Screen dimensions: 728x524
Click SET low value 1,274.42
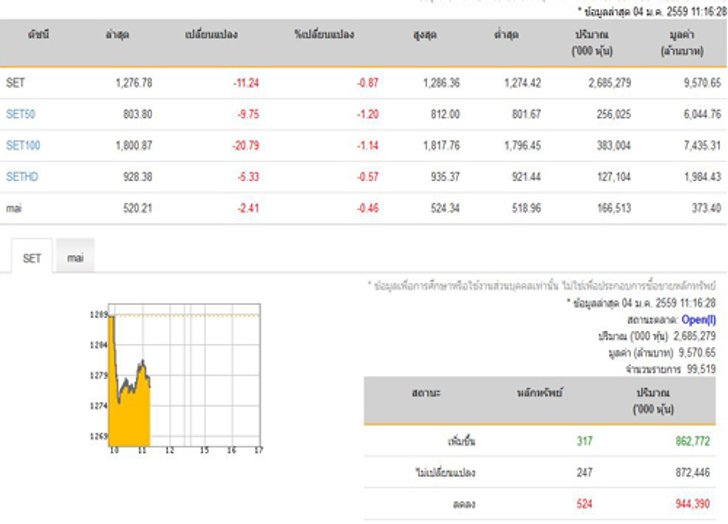click(522, 83)
